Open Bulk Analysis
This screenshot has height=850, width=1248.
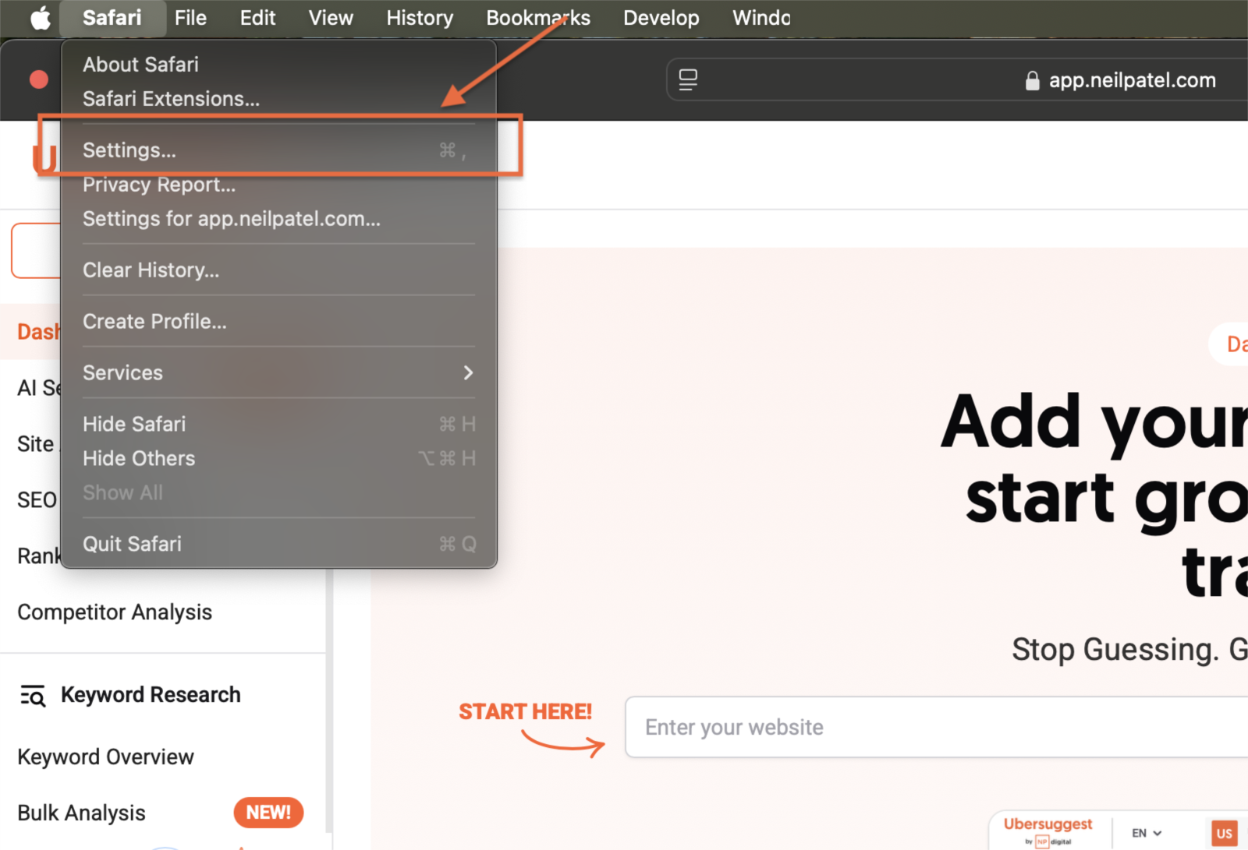click(x=81, y=813)
